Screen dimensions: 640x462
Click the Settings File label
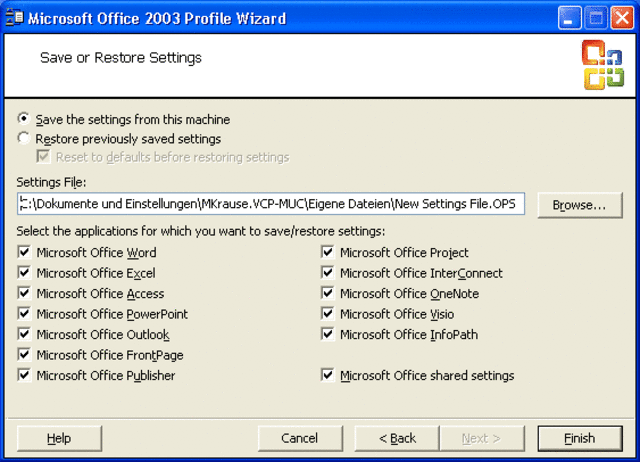pos(51,182)
